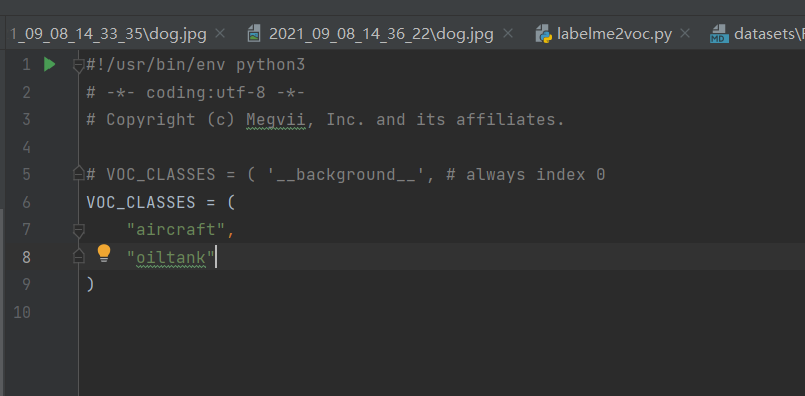
Task: Click line number 10 in the gutter
Action: click(x=22, y=312)
